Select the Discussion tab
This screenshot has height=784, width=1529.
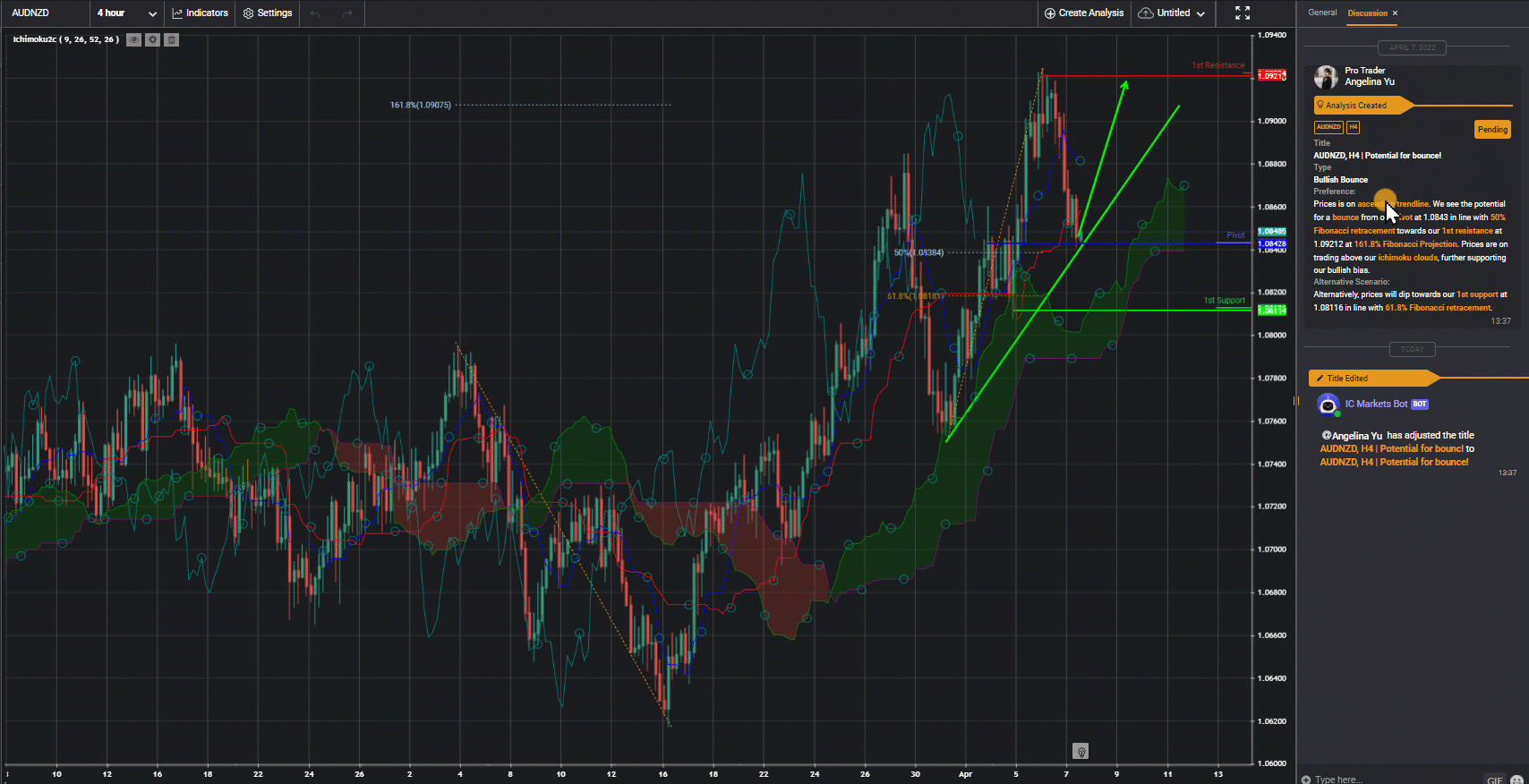(x=1367, y=13)
